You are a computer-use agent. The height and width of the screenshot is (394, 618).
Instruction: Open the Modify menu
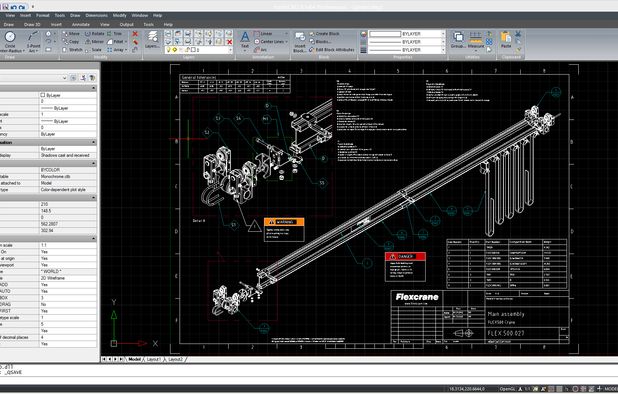(x=119, y=15)
